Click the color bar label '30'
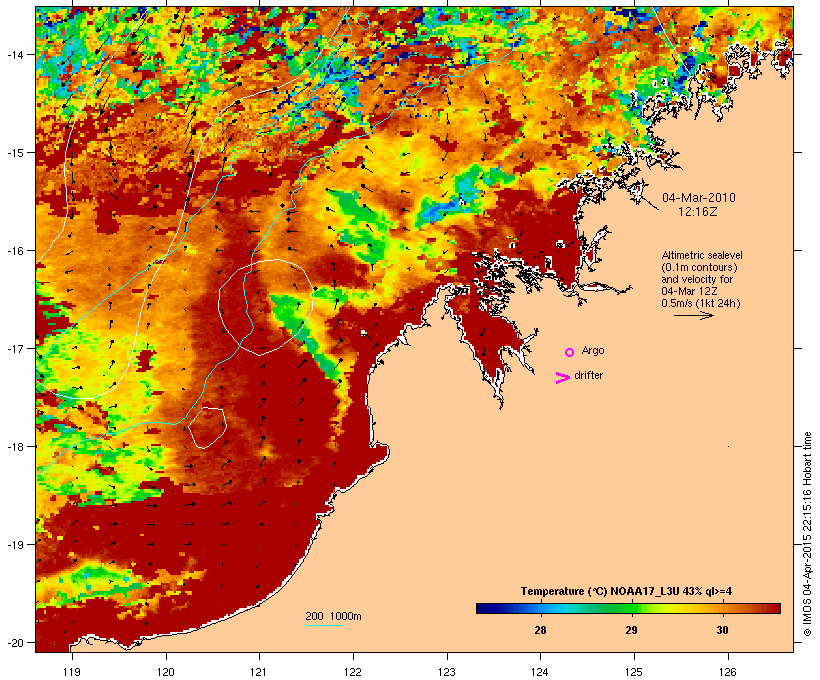The height and width of the screenshot is (680, 820). point(722,630)
